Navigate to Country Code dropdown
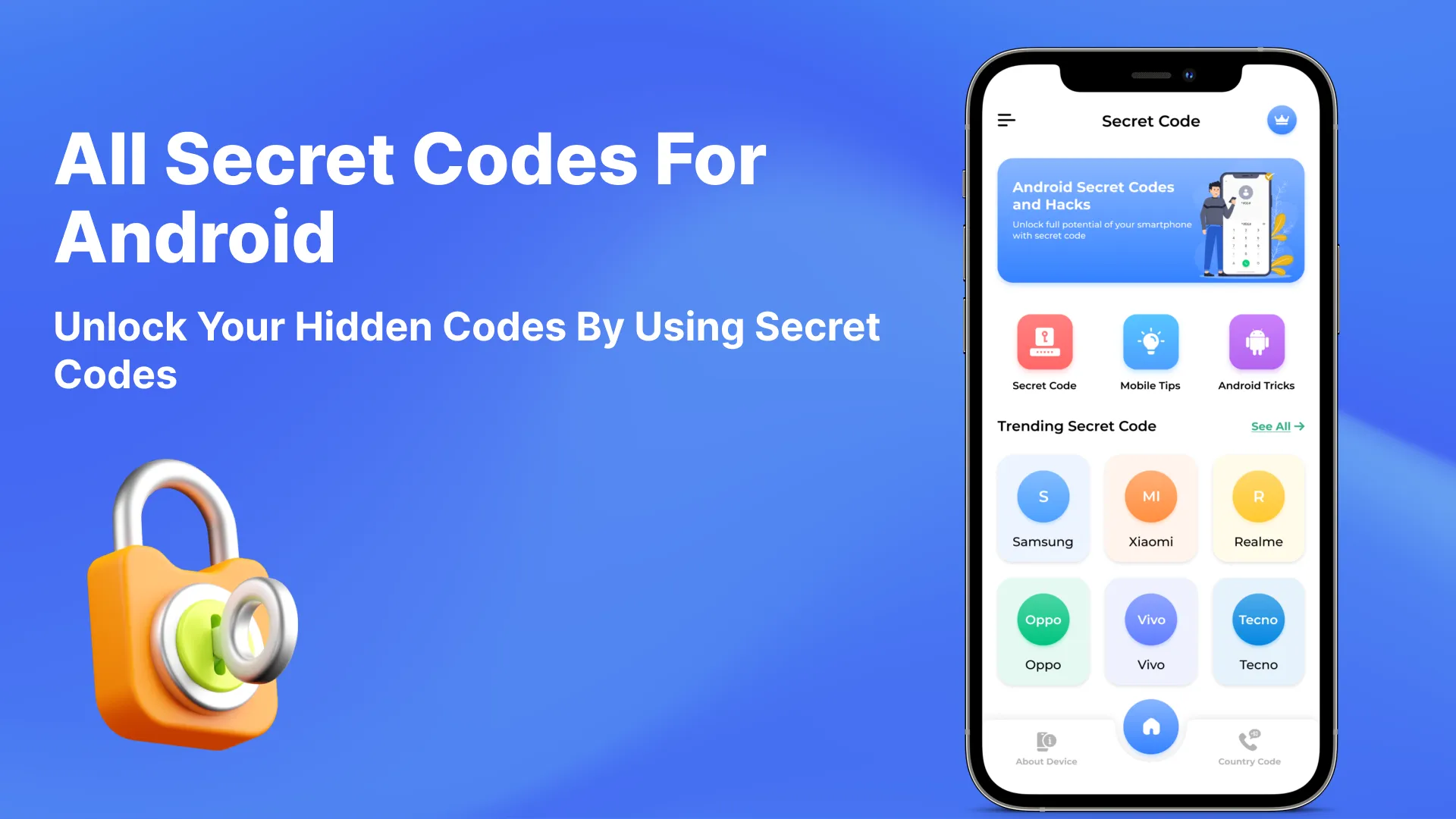The height and width of the screenshot is (819, 1456). point(1249,747)
